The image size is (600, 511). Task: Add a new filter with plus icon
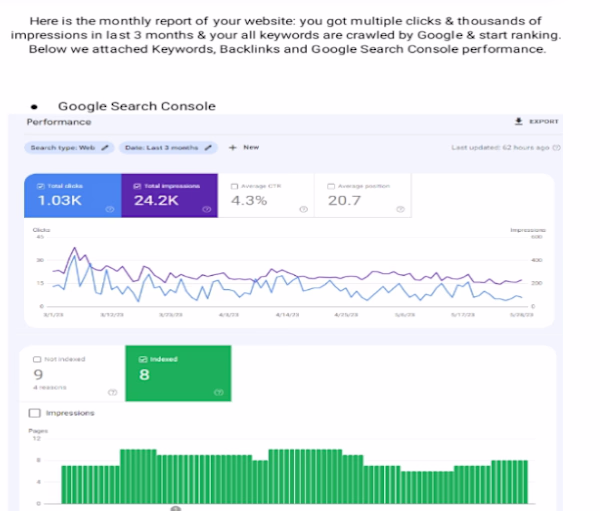(x=233, y=147)
